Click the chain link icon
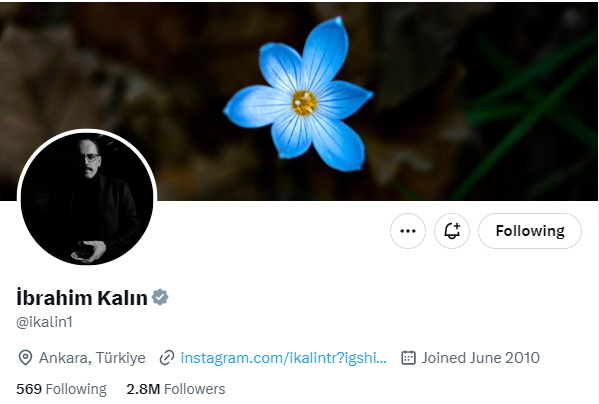Screen dimensions: 599x404 [167, 358]
